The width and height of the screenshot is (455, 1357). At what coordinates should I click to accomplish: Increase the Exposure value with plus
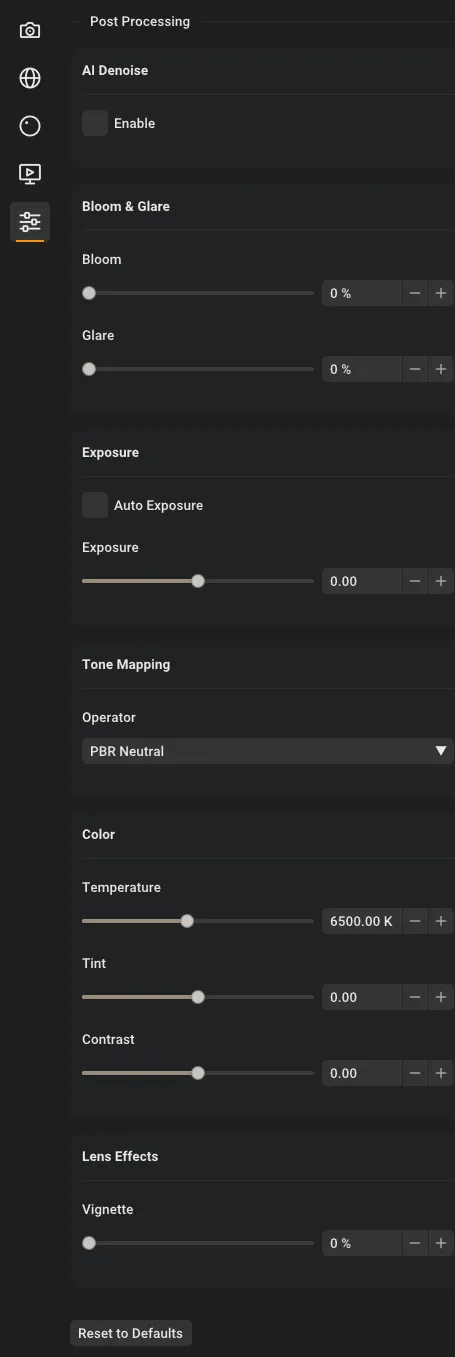point(441,581)
